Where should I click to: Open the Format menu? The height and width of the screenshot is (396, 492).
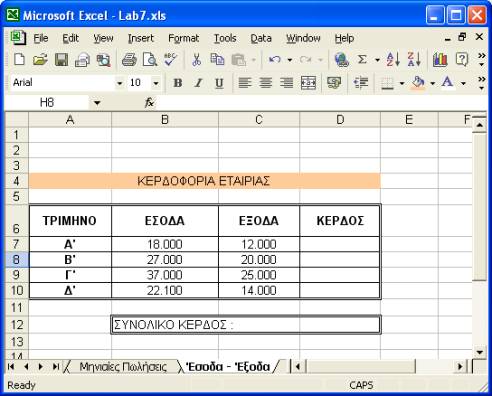point(183,38)
